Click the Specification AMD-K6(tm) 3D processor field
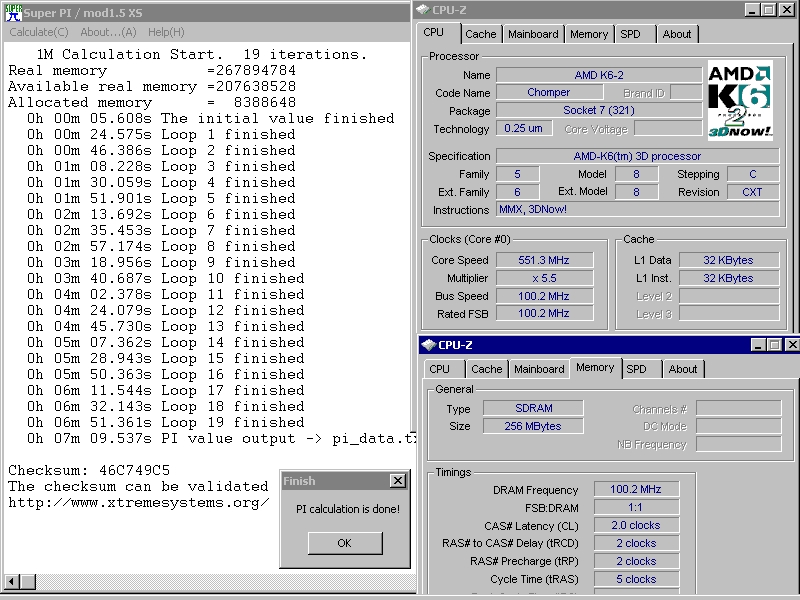 click(637, 156)
